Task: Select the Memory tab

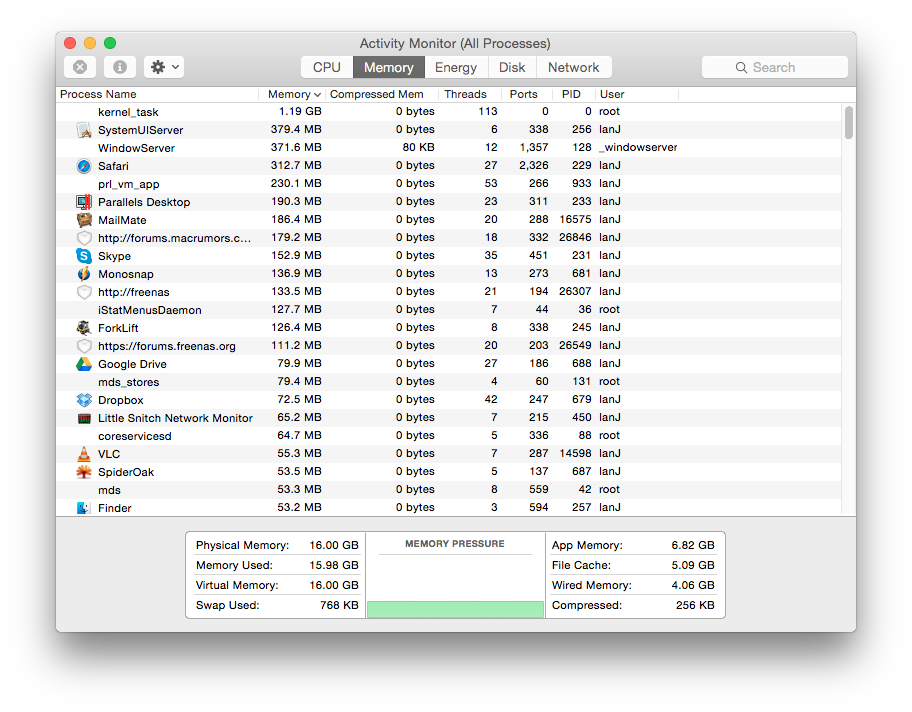Action: [389, 67]
